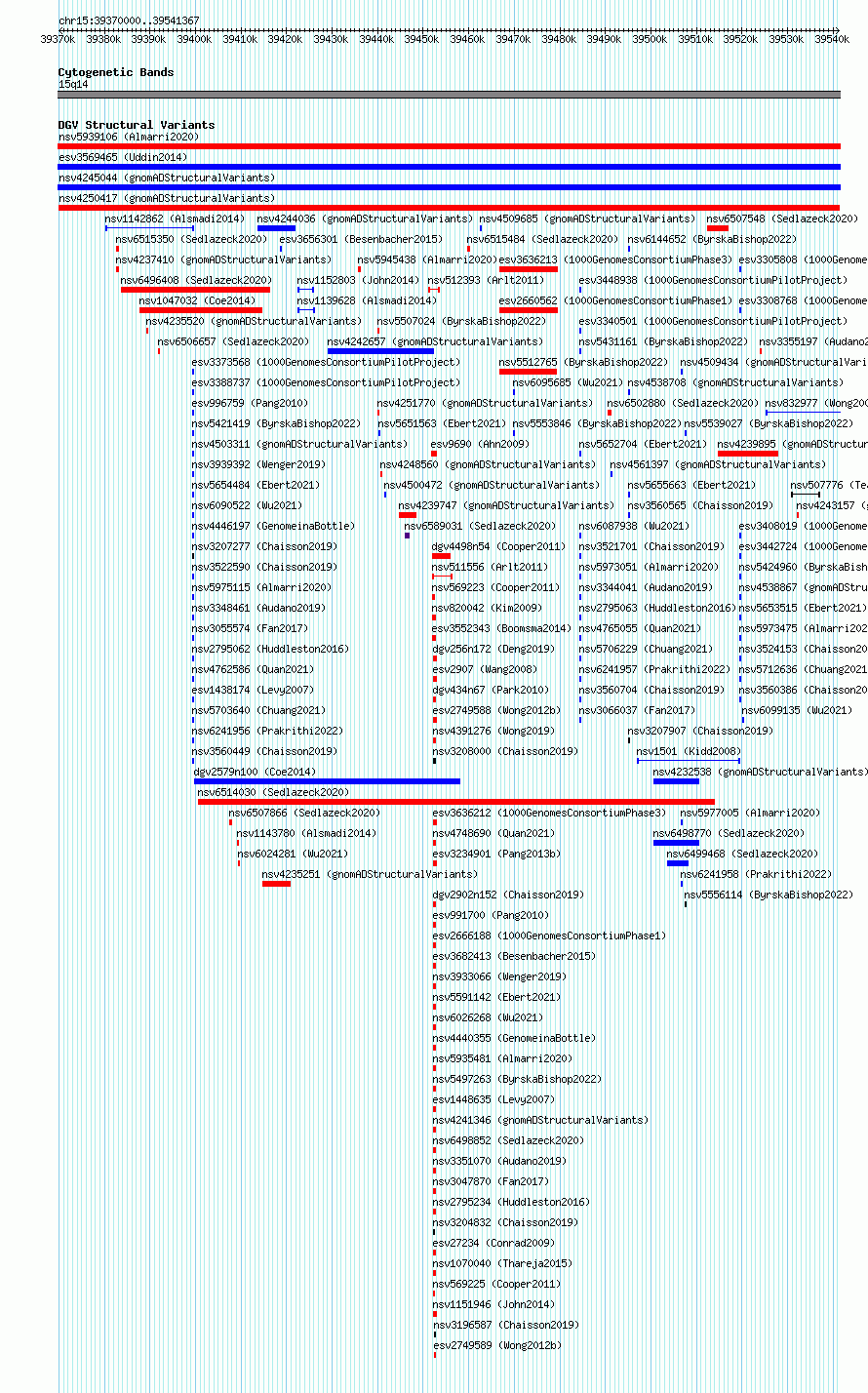The width and height of the screenshot is (868, 1393).
Task: Open esv3234901 (Pang2013b) variant label
Action: [x=497, y=854]
